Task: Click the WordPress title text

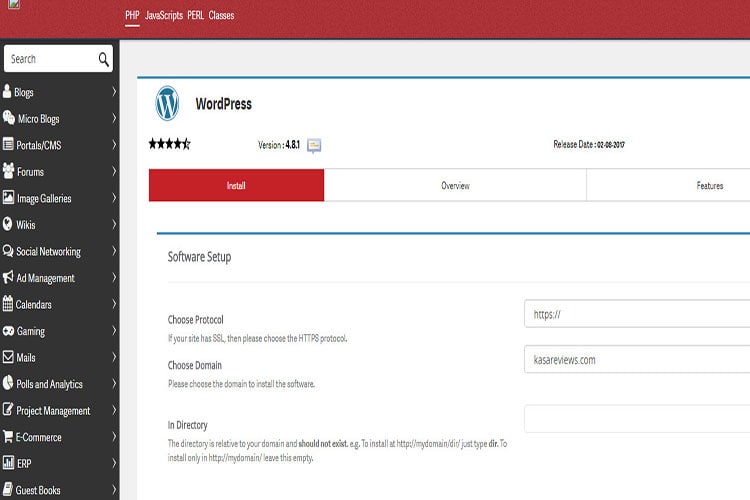Action: point(223,104)
